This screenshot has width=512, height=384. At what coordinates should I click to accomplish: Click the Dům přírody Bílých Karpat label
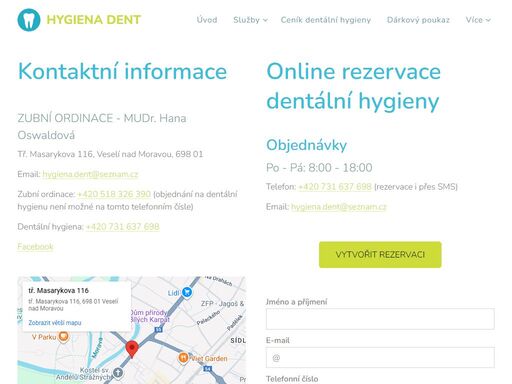[150, 316]
